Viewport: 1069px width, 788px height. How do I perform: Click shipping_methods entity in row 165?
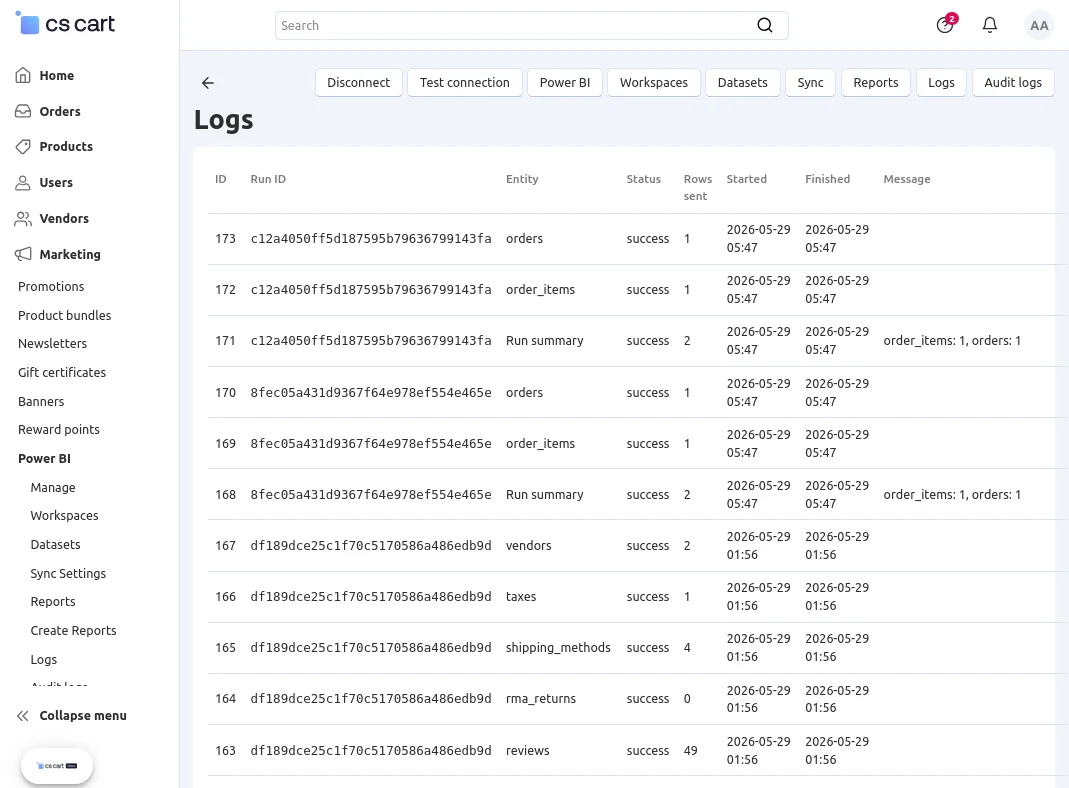point(558,648)
